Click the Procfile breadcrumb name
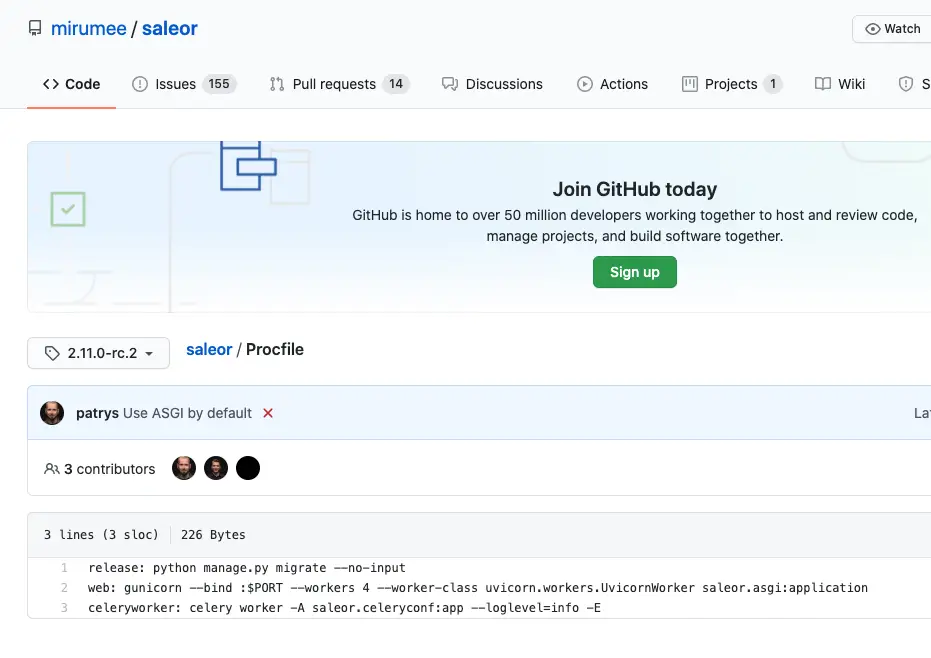Screen dimensions: 931x658 [x=275, y=350]
